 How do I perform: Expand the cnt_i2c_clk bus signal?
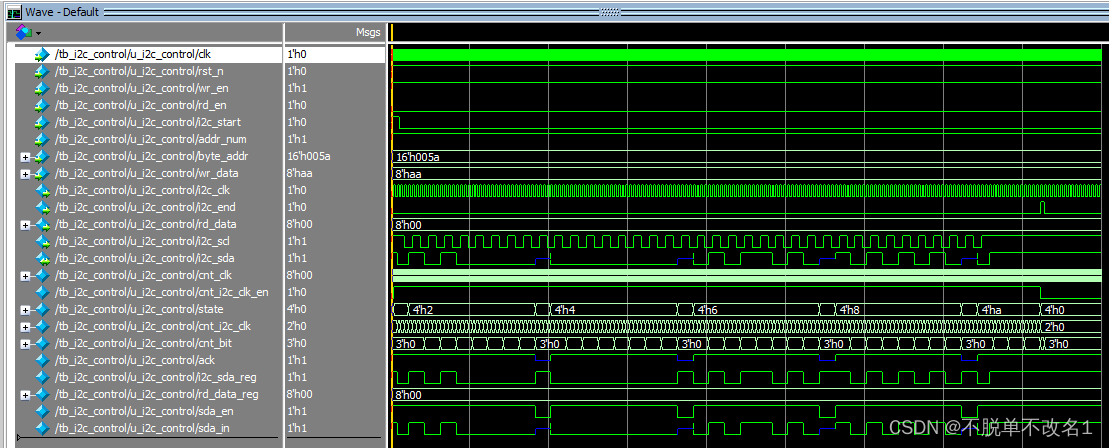coord(26,326)
